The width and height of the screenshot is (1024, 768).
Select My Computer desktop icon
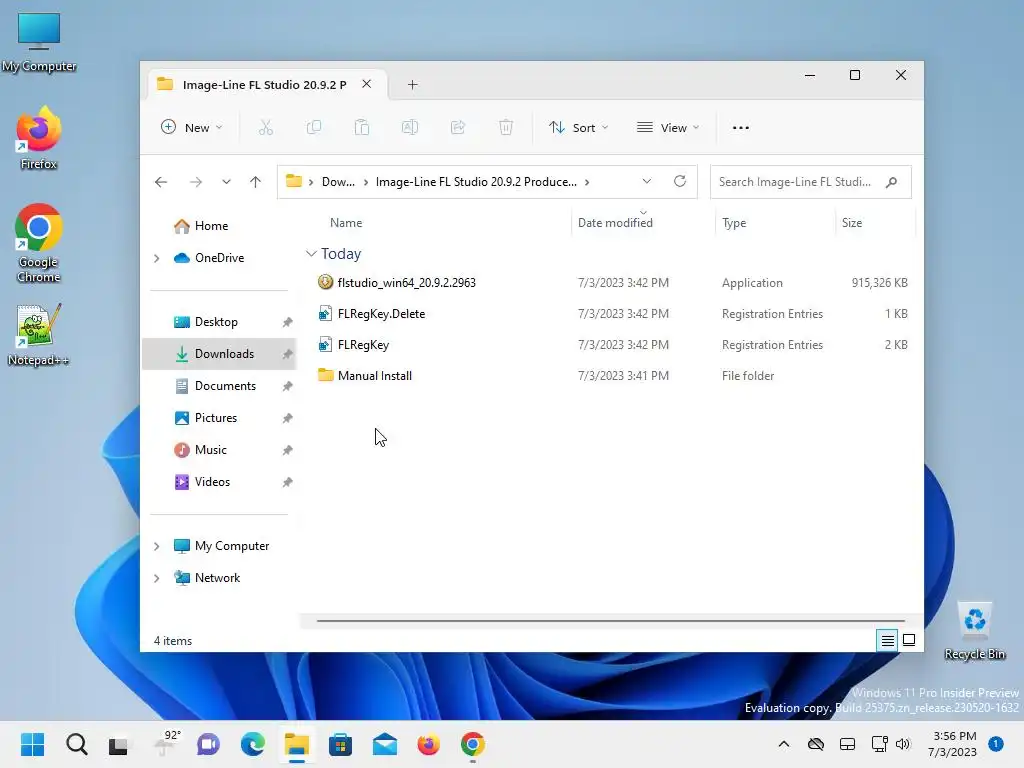click(x=39, y=42)
